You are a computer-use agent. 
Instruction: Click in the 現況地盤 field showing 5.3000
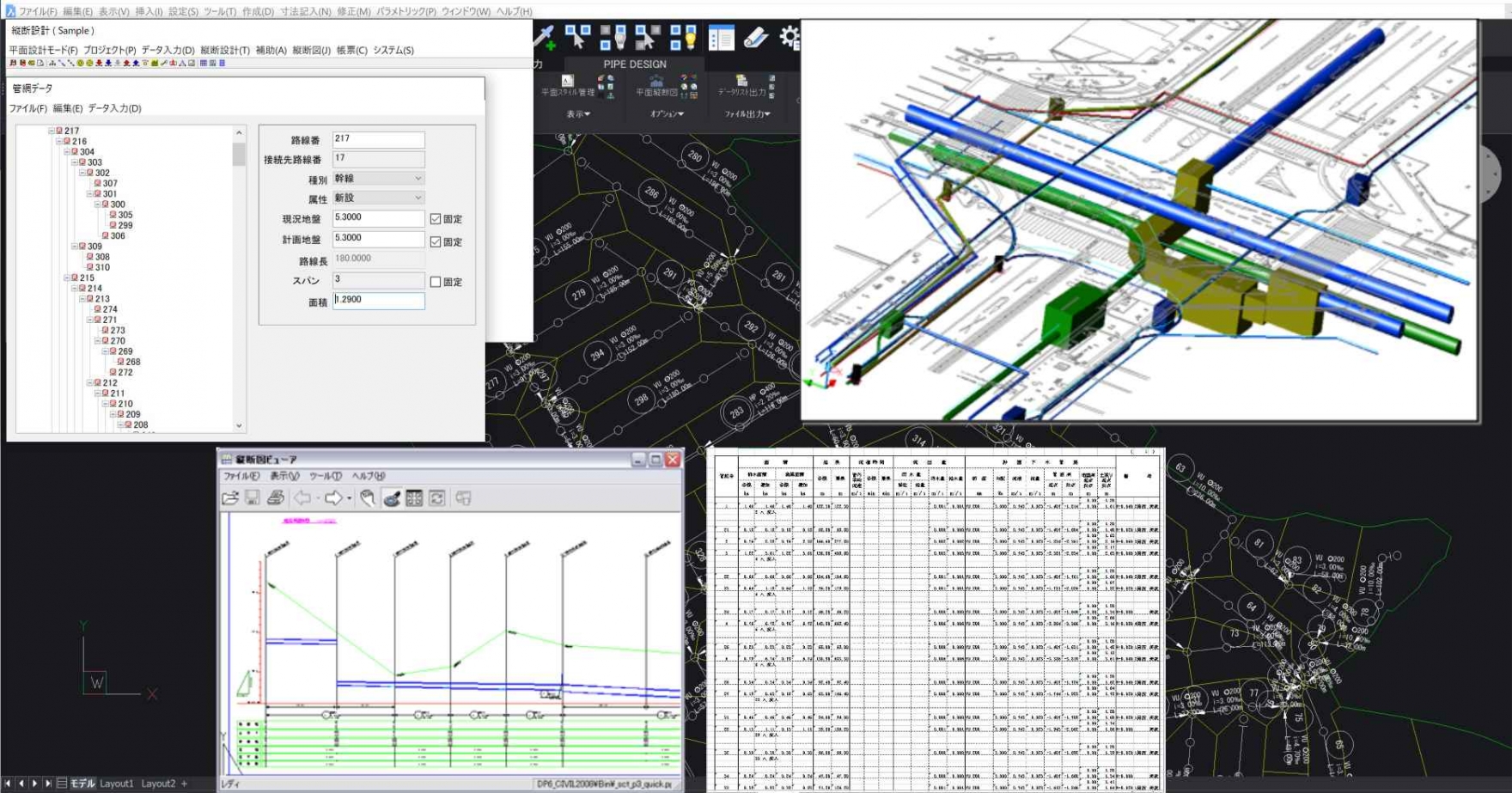[379, 218]
